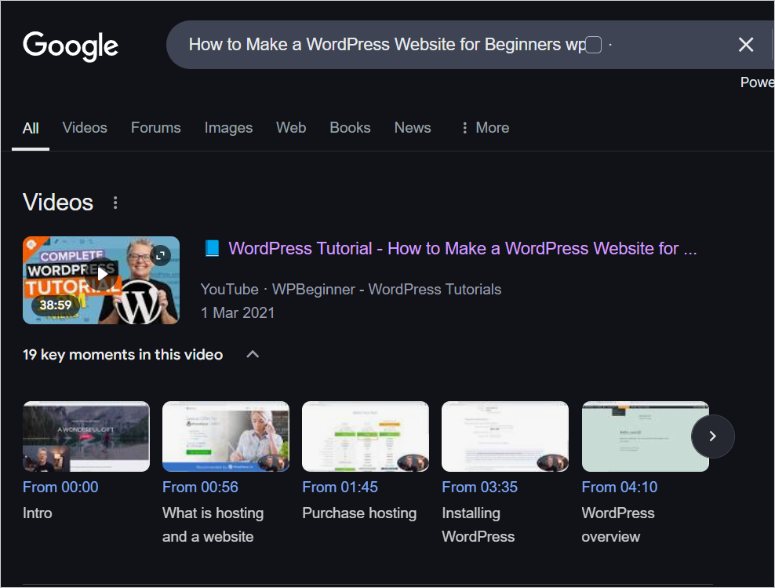Click the '1 Mar 2021' date text
775x588 pixels.
click(237, 313)
